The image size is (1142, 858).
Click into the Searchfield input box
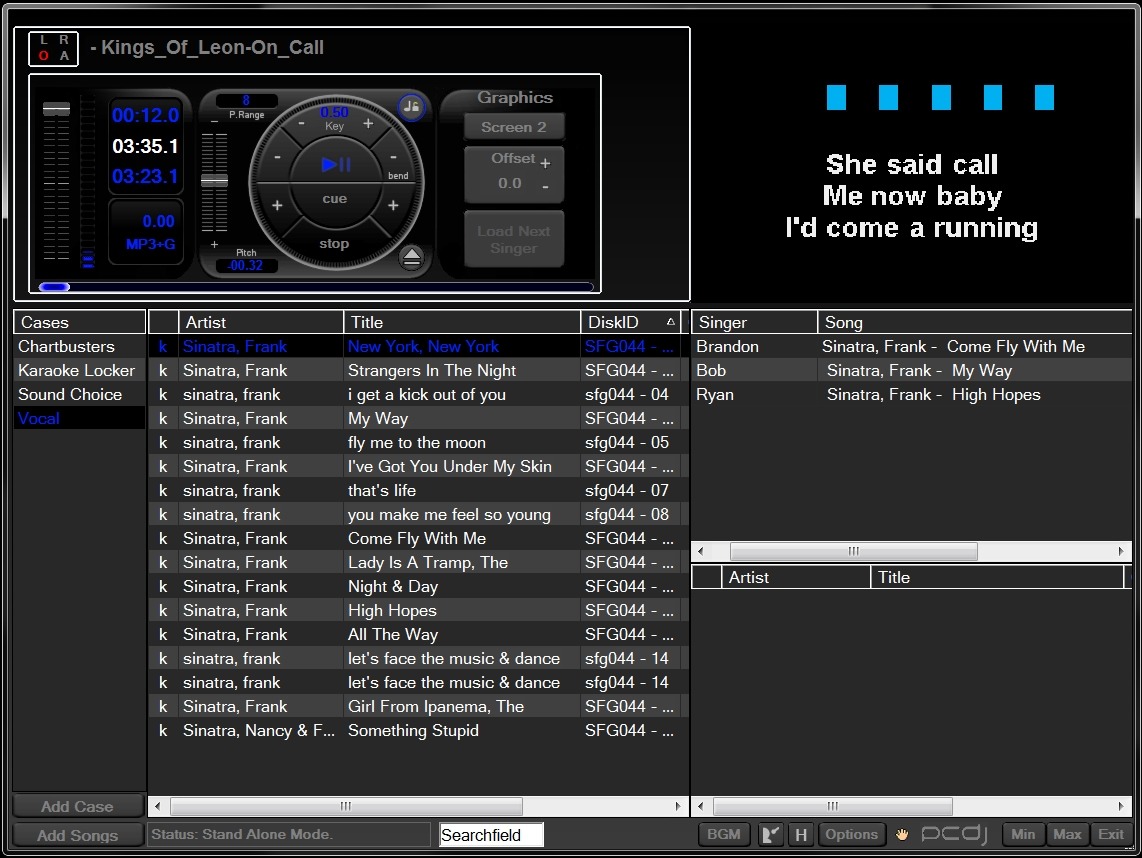pos(492,835)
